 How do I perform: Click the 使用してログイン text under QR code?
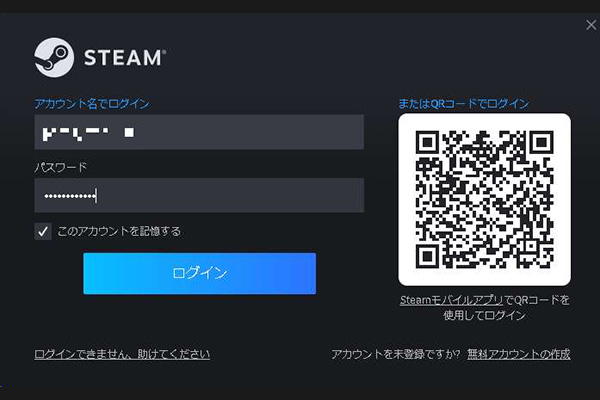point(484,315)
